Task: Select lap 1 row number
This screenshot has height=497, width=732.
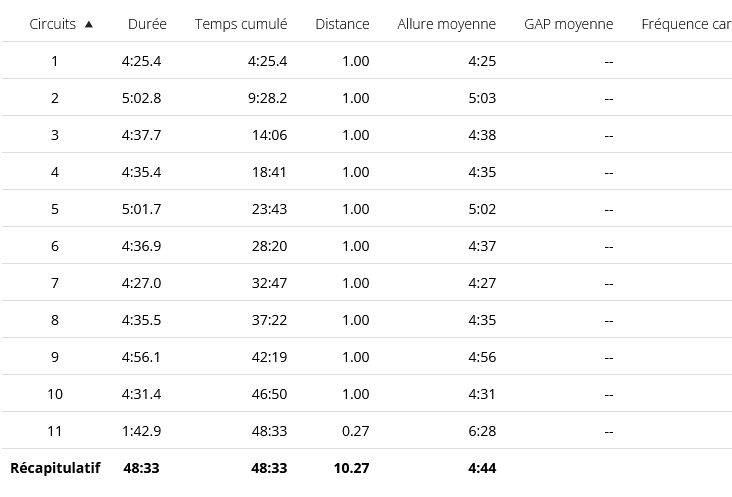Action: click(55, 61)
